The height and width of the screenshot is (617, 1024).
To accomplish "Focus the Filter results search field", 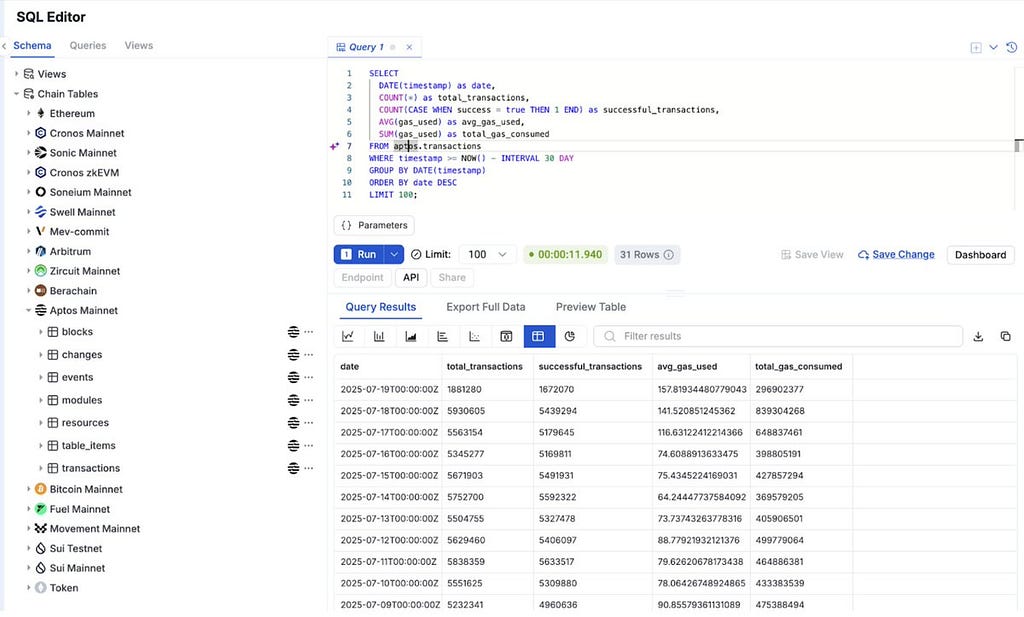I will [778, 336].
